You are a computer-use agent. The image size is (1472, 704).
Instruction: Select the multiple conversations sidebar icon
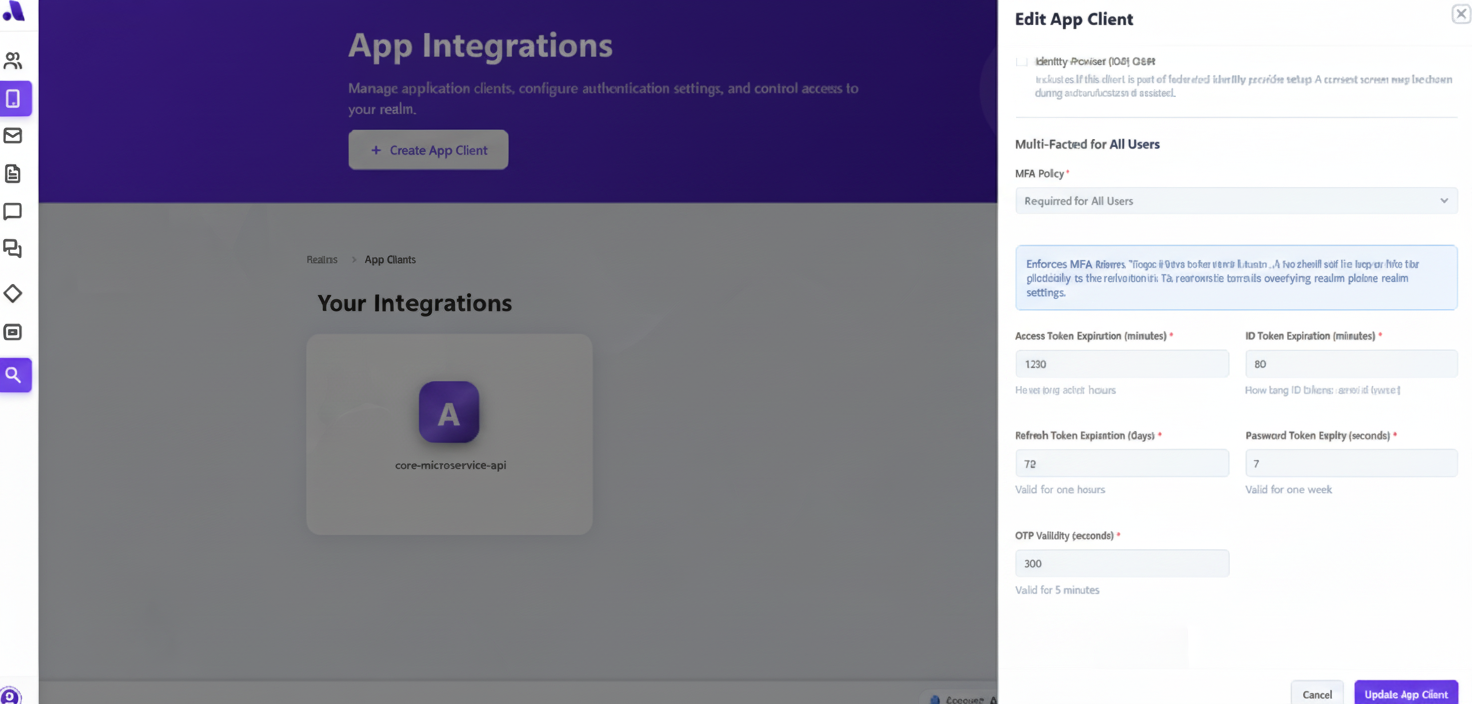14,249
